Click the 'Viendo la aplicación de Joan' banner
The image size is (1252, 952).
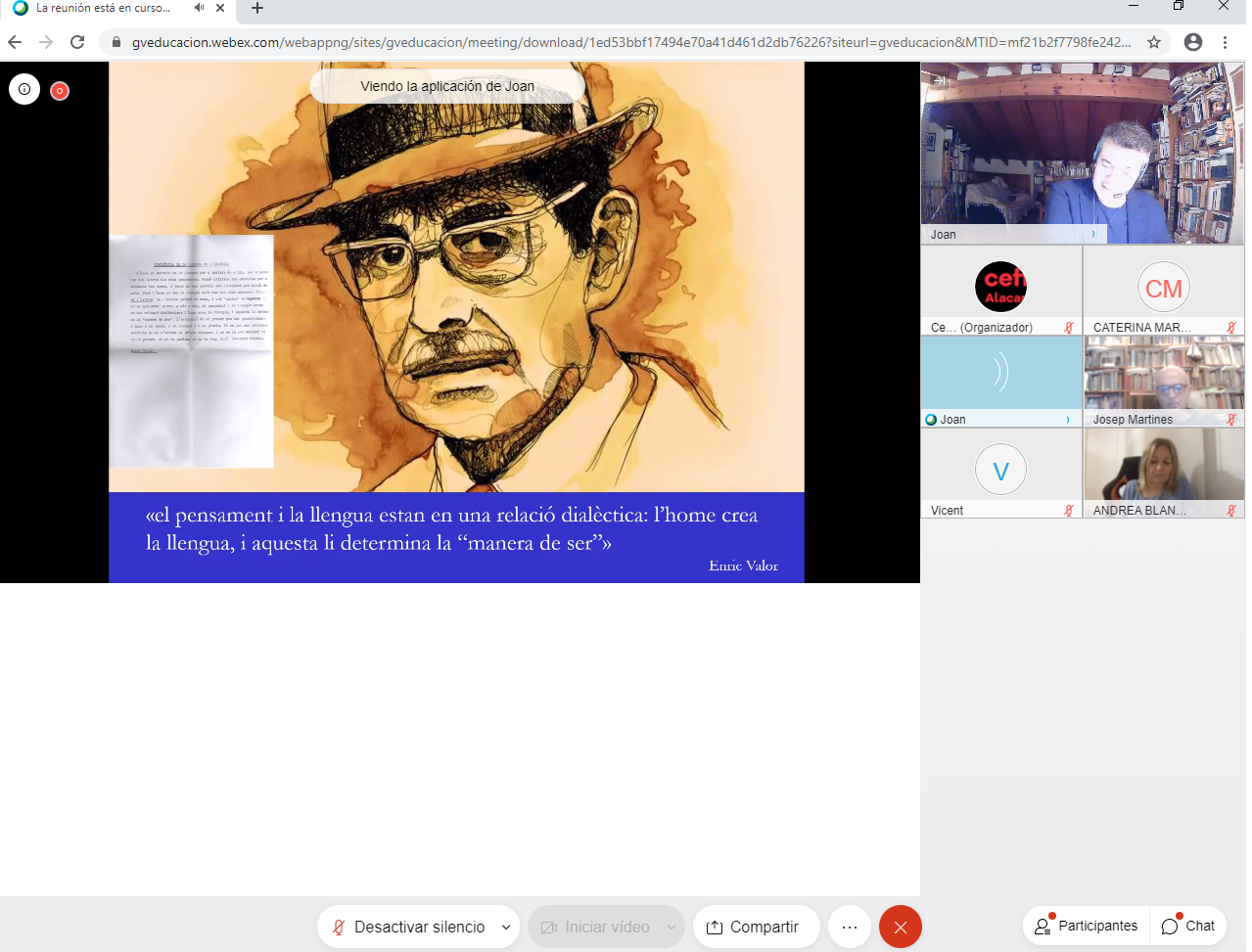447,86
